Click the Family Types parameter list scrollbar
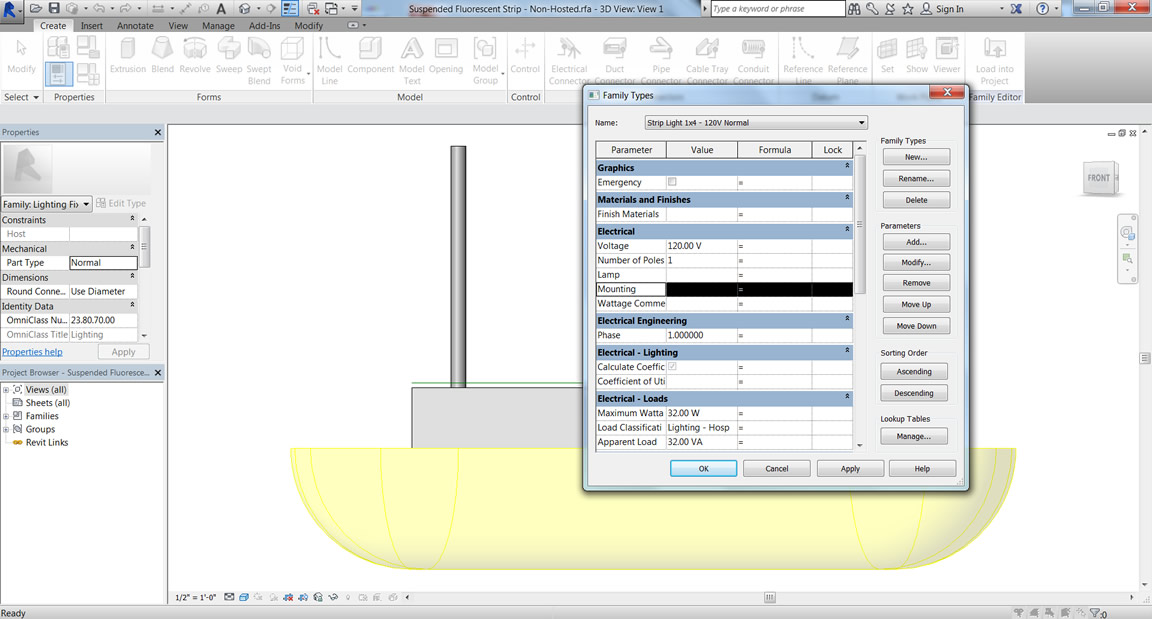The width and height of the screenshot is (1152, 619). pyautogui.click(x=860, y=224)
